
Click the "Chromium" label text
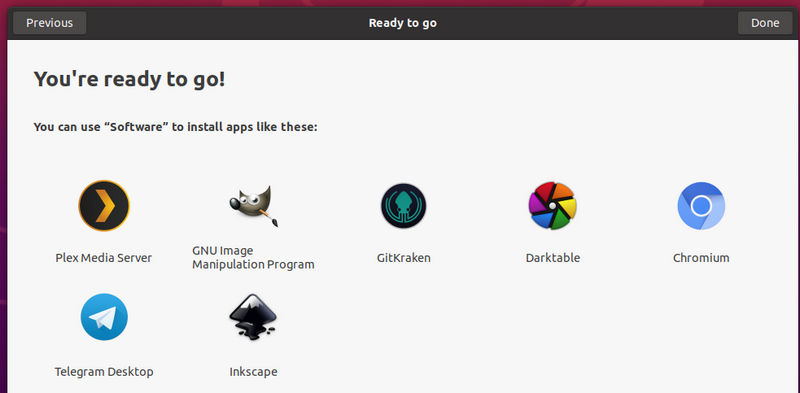point(701,258)
